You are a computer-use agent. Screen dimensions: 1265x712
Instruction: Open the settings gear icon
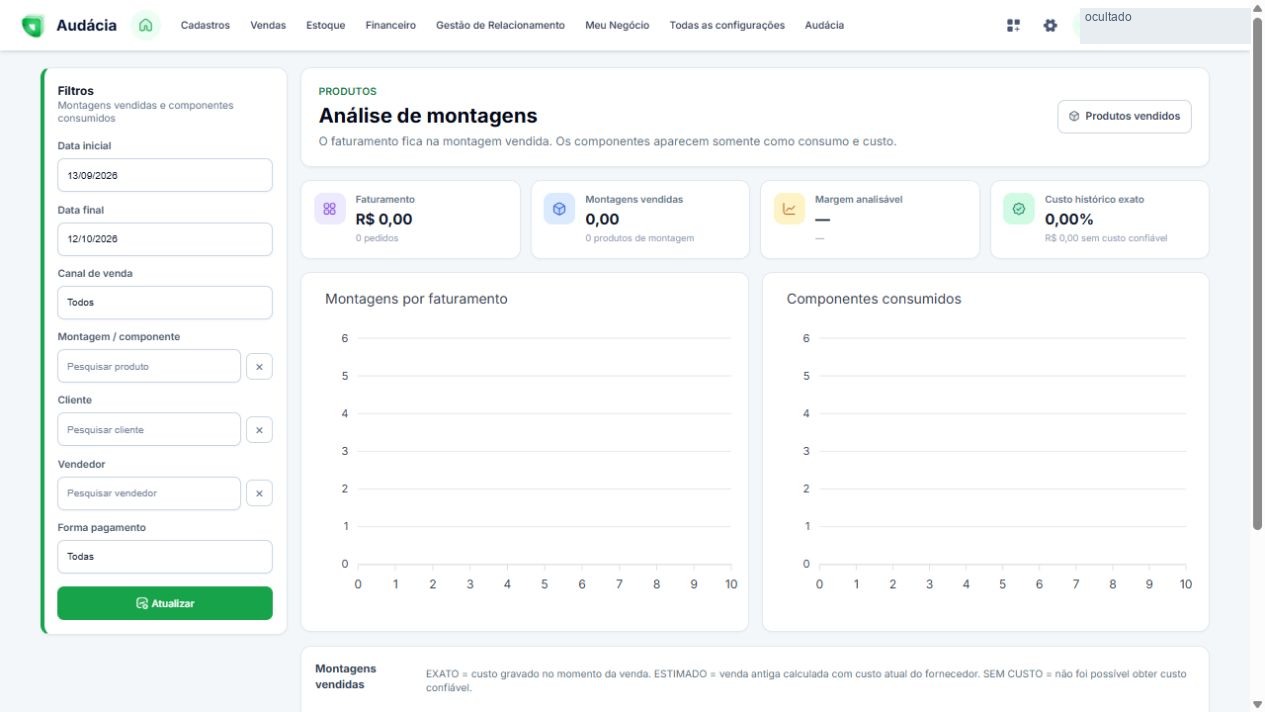click(1050, 26)
